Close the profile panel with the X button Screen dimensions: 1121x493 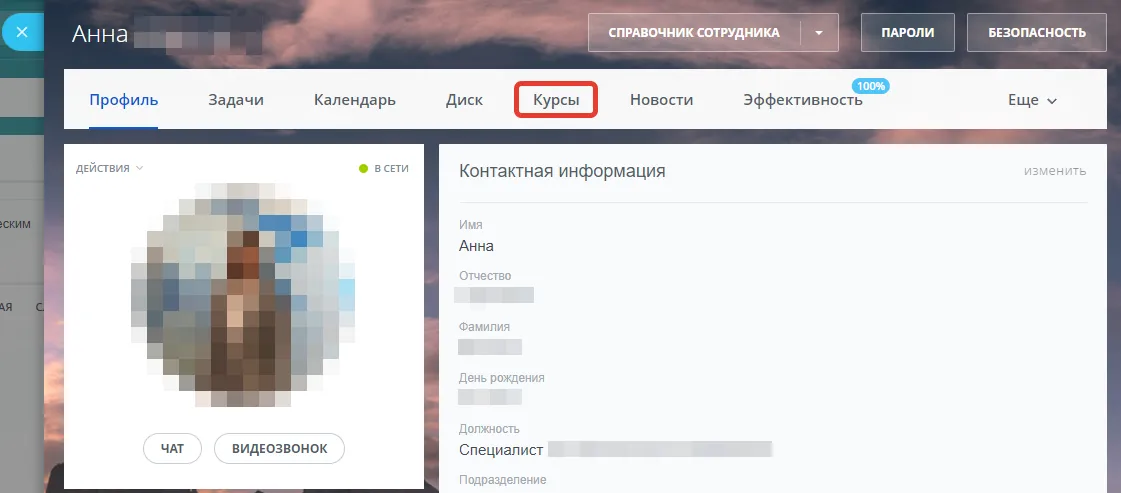click(x=22, y=33)
